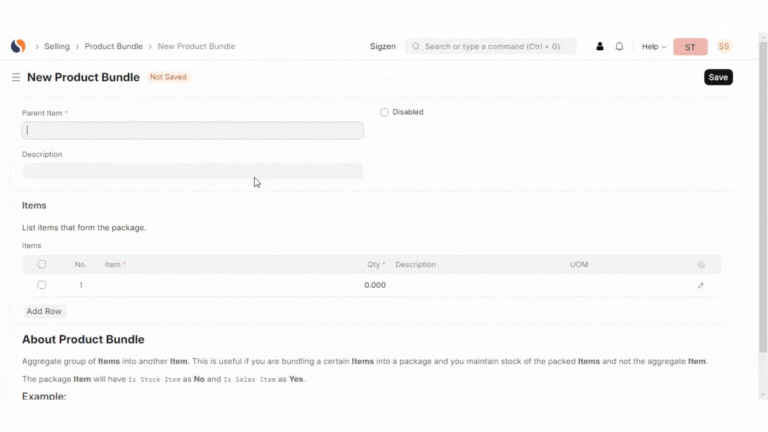Click the Add Row button
The width and height of the screenshot is (768, 432).
point(44,311)
